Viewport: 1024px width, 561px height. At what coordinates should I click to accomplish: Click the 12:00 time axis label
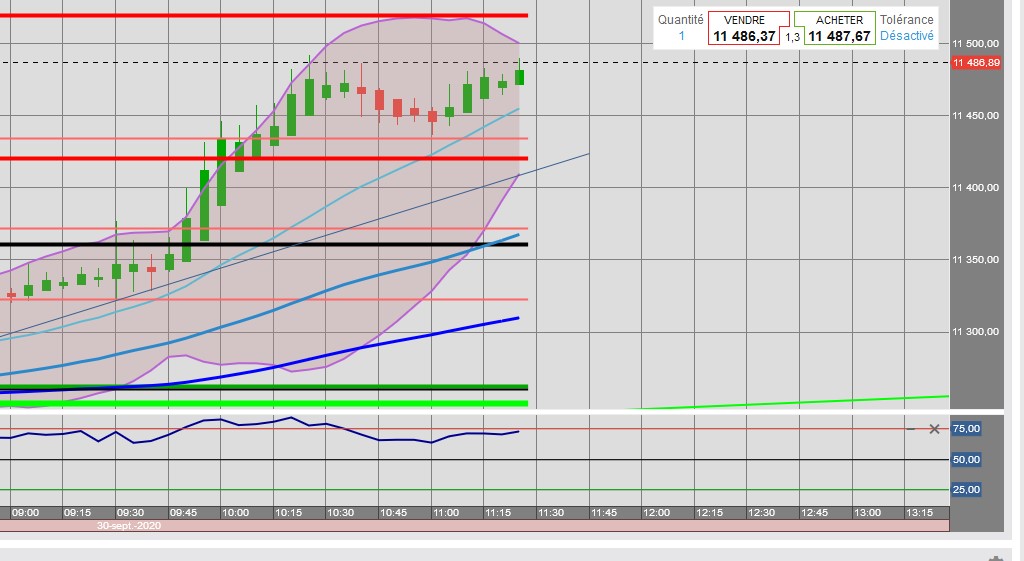[656, 513]
